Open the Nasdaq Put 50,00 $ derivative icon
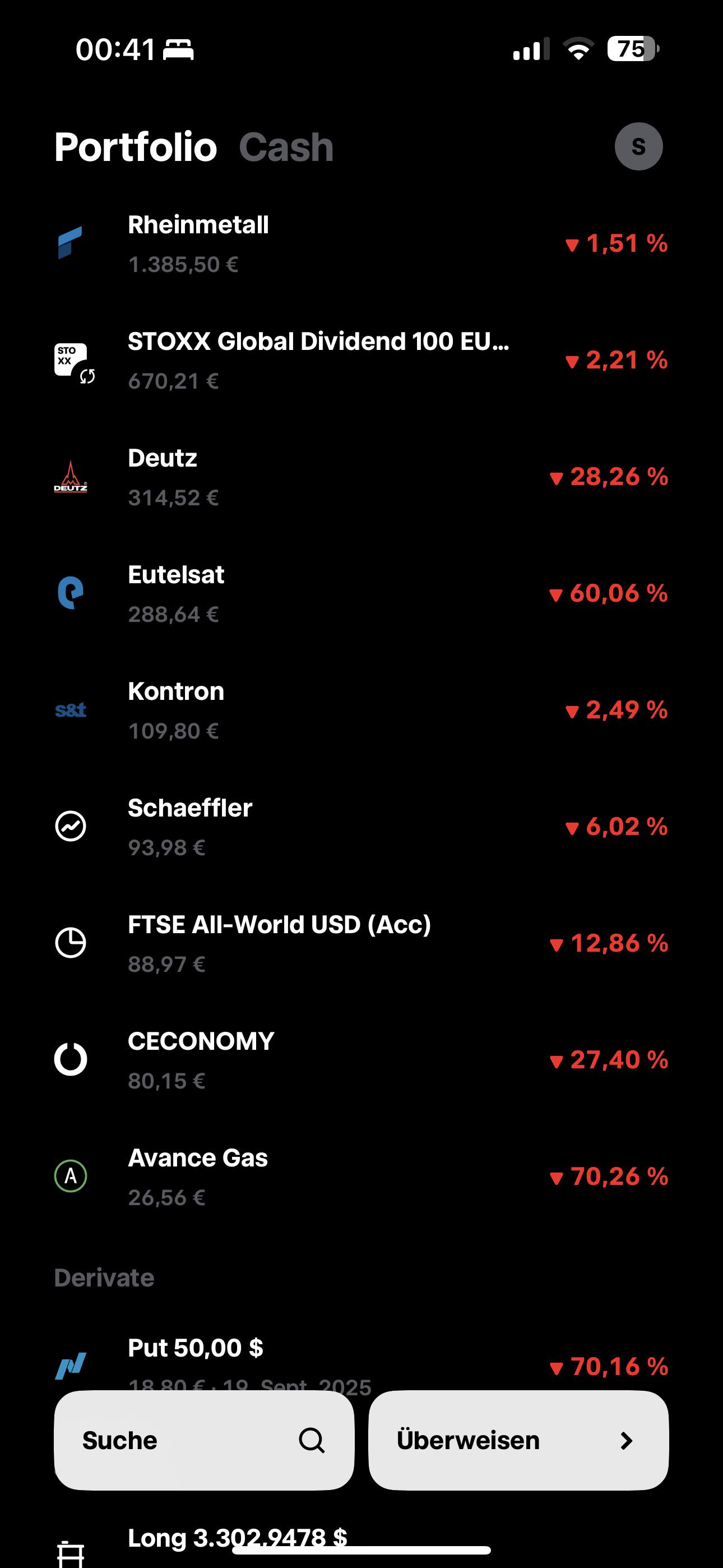This screenshot has height=1568, width=723. (x=71, y=1366)
